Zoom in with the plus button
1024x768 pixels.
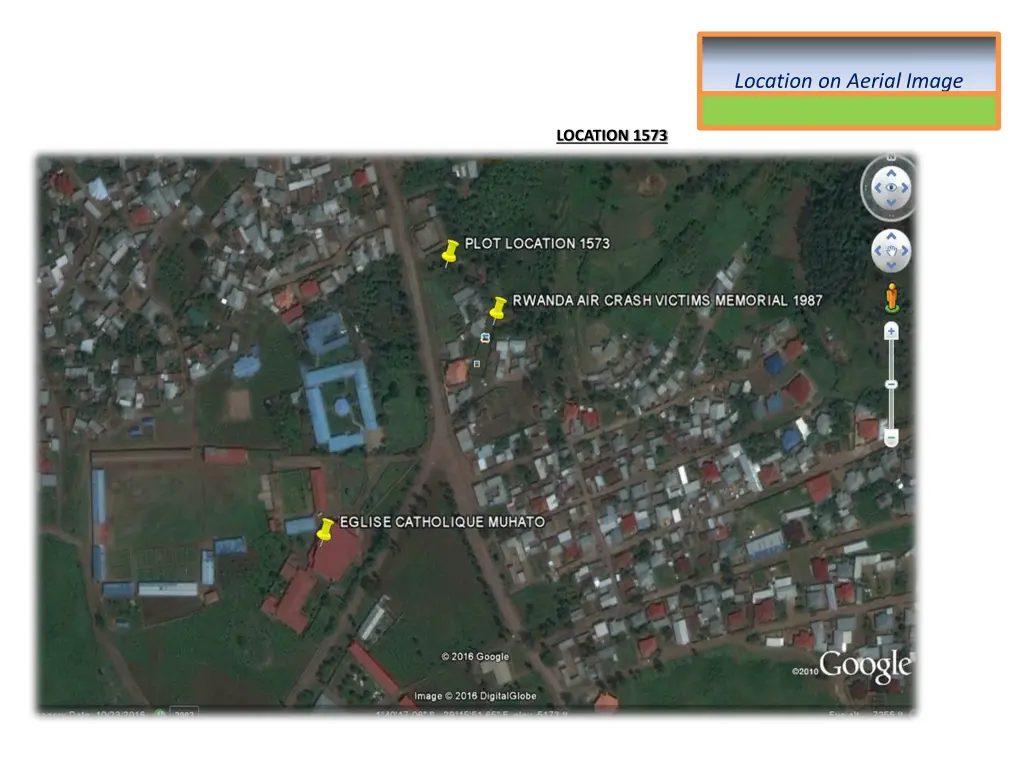[x=891, y=331]
